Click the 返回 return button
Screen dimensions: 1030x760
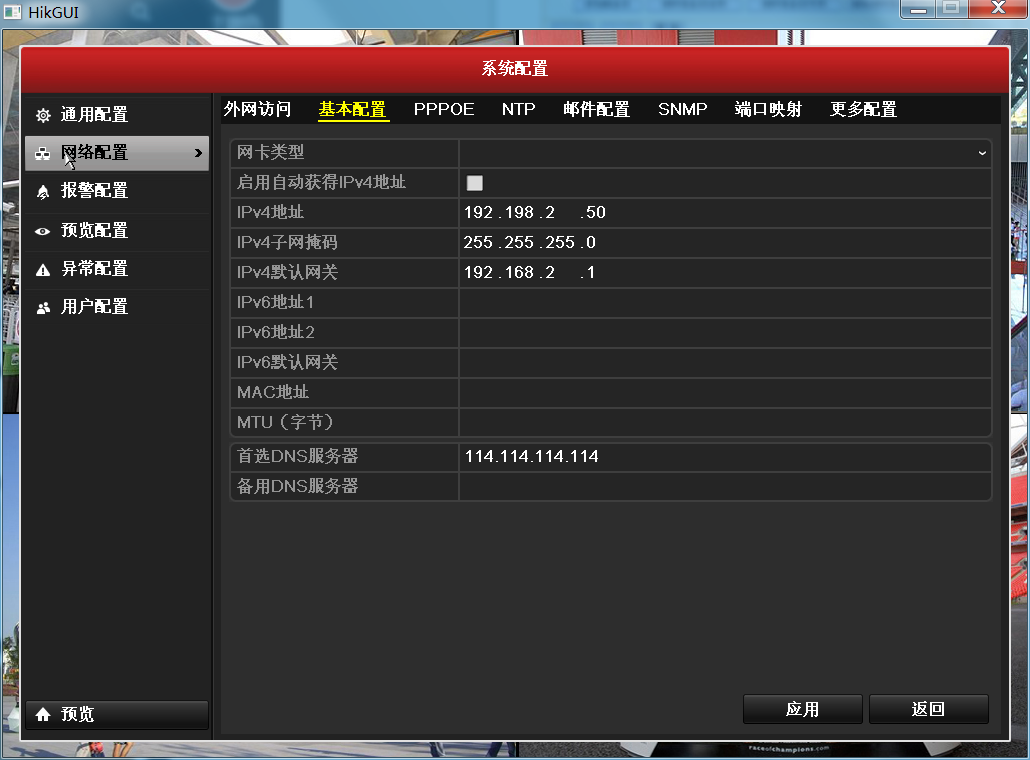point(928,708)
